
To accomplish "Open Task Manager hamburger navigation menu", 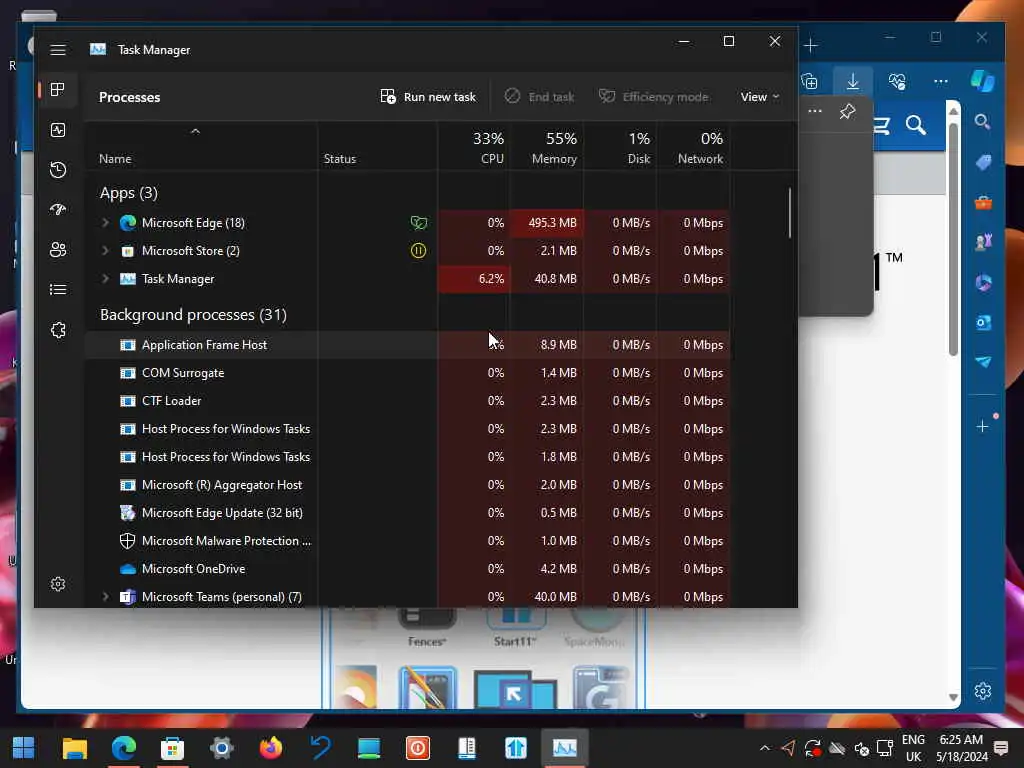I will click(x=58, y=50).
